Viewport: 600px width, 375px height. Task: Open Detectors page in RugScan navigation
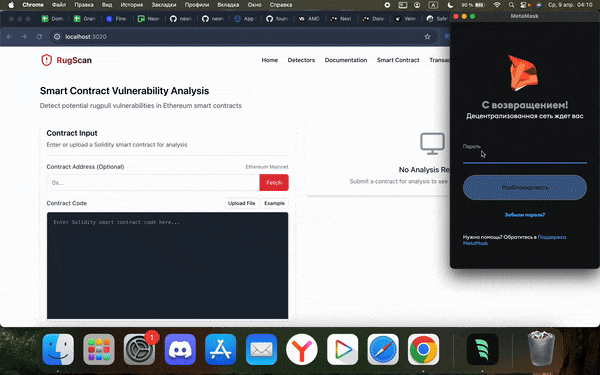(x=301, y=60)
